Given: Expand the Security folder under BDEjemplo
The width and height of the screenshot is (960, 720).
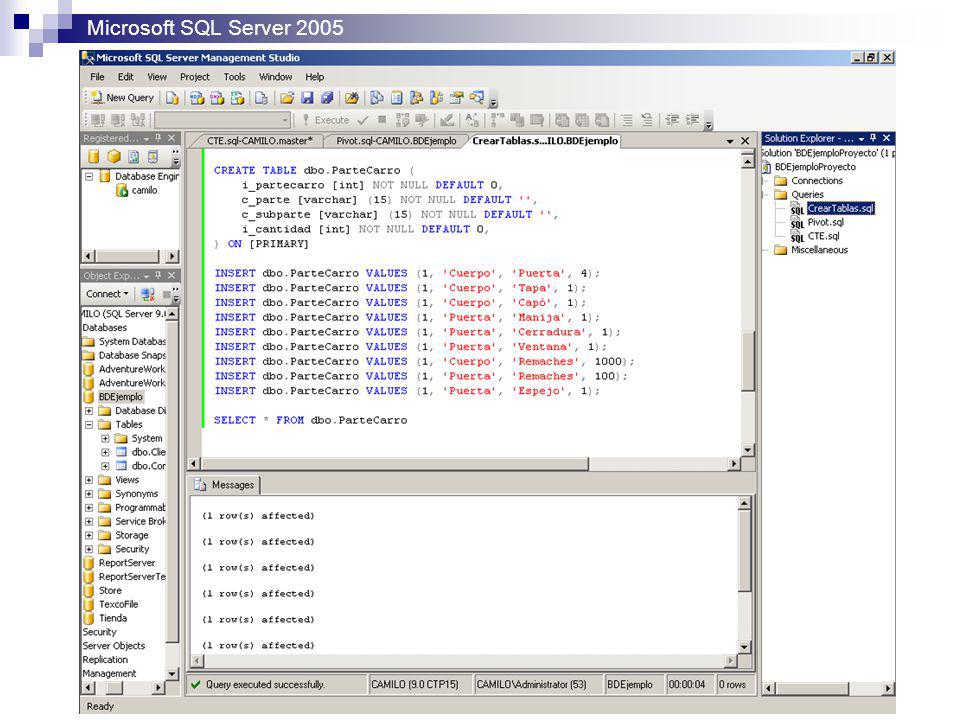Looking at the screenshot, I should point(89,549).
